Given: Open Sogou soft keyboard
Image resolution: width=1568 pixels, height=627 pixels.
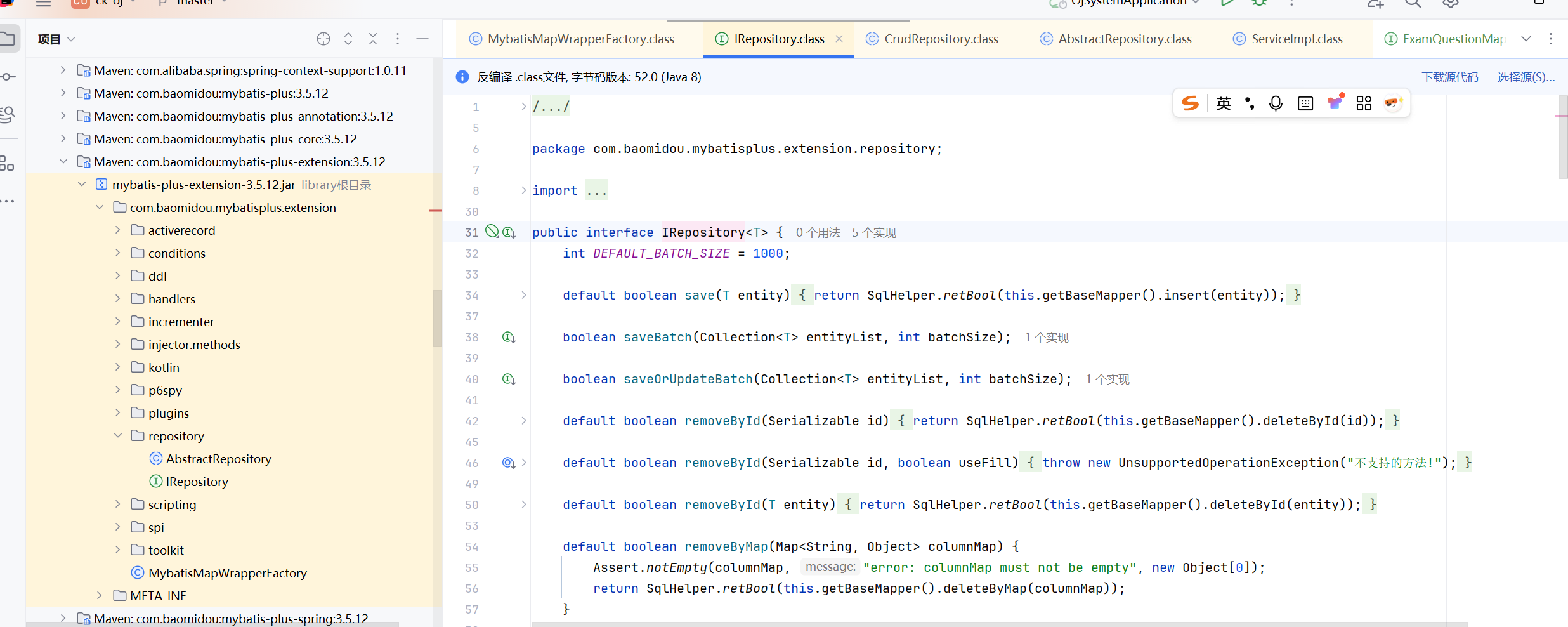Looking at the screenshot, I should [1305, 103].
